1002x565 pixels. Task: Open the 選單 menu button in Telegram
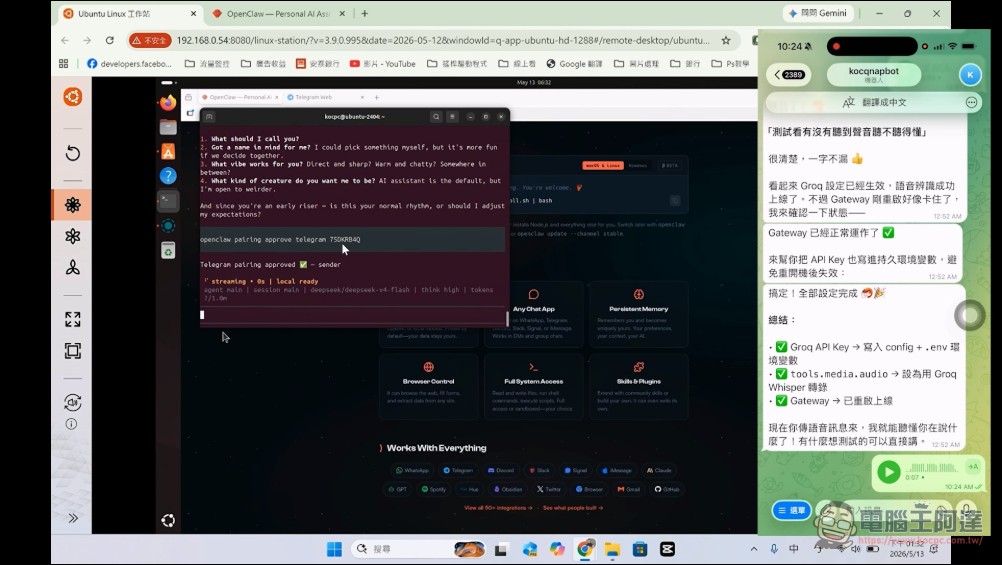click(x=791, y=510)
